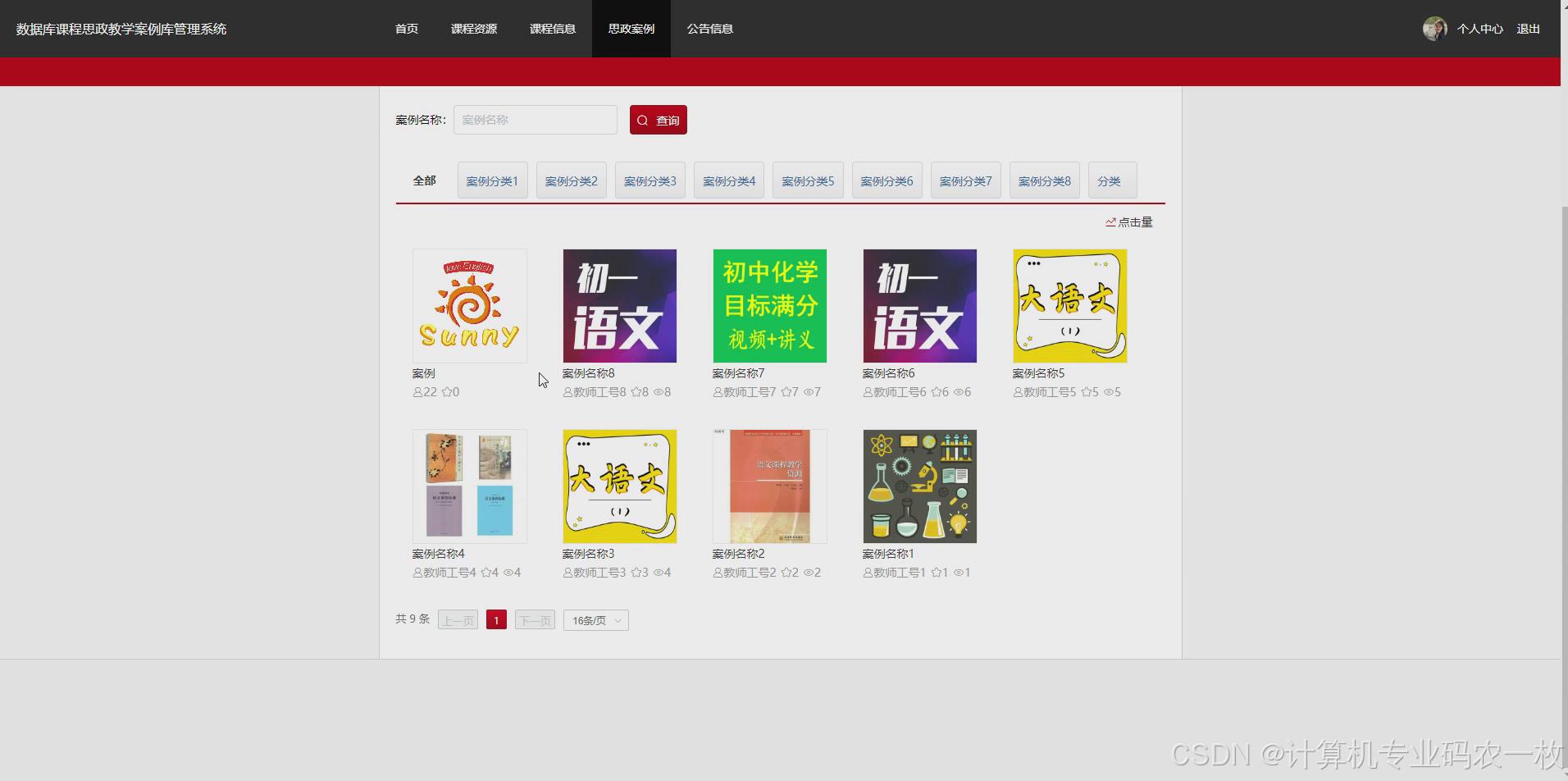1568x781 pixels.
Task: Select the 案例分类4 filter
Action: pyautogui.click(x=728, y=180)
